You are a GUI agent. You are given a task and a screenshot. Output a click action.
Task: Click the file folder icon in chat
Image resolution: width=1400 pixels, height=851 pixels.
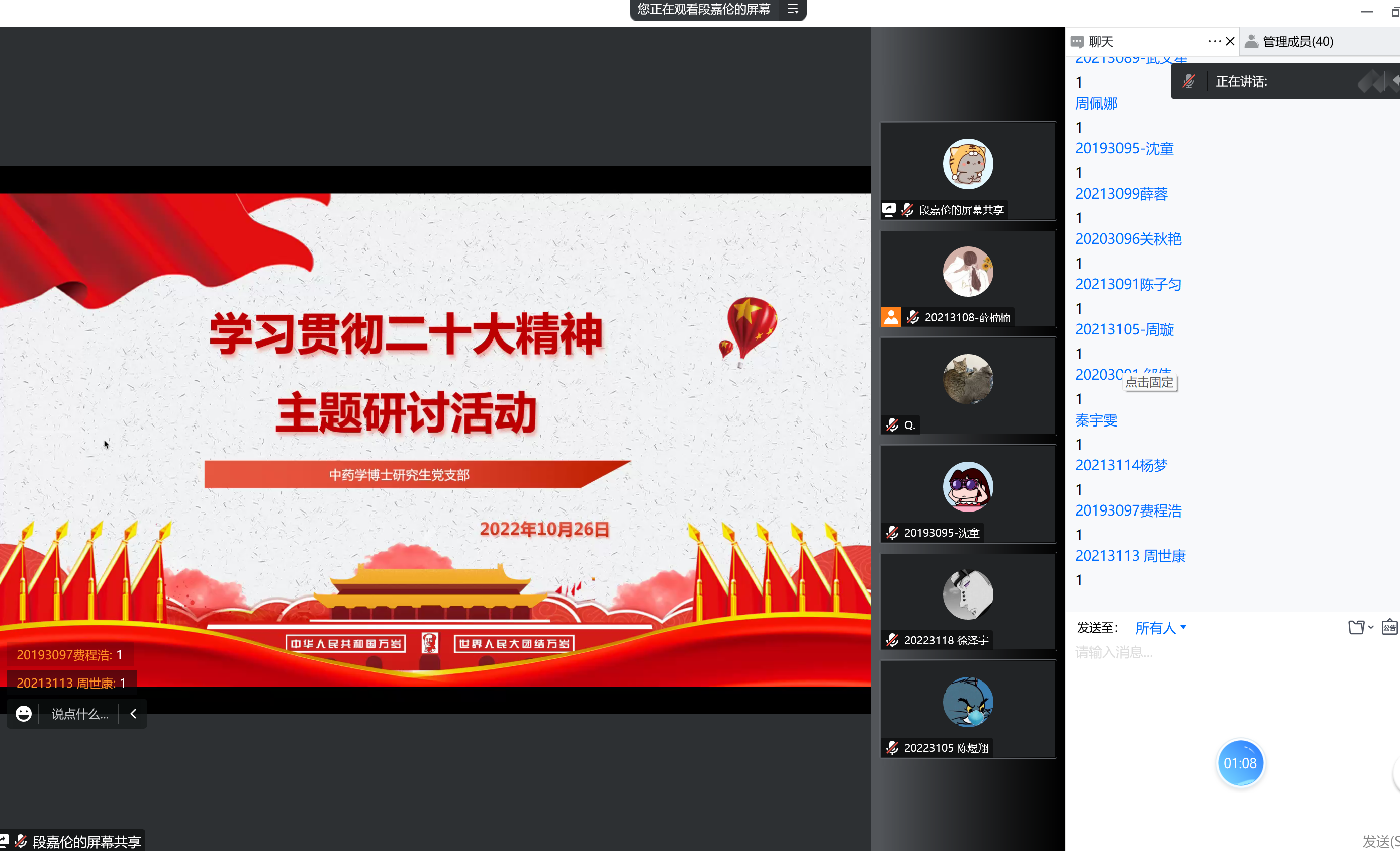pyautogui.click(x=1356, y=627)
